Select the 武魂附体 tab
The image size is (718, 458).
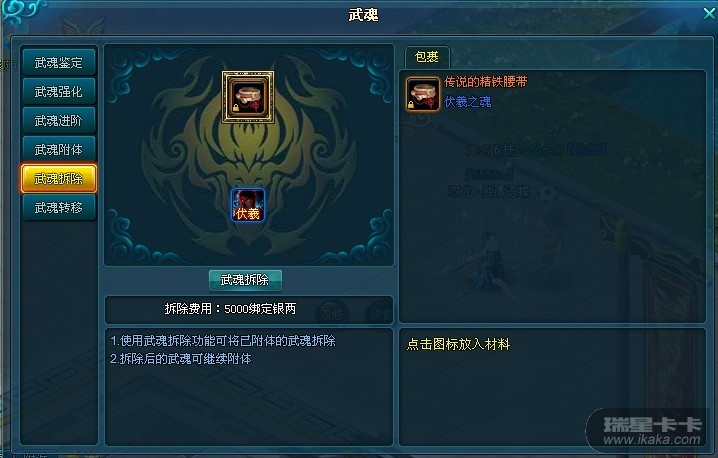click(x=59, y=149)
